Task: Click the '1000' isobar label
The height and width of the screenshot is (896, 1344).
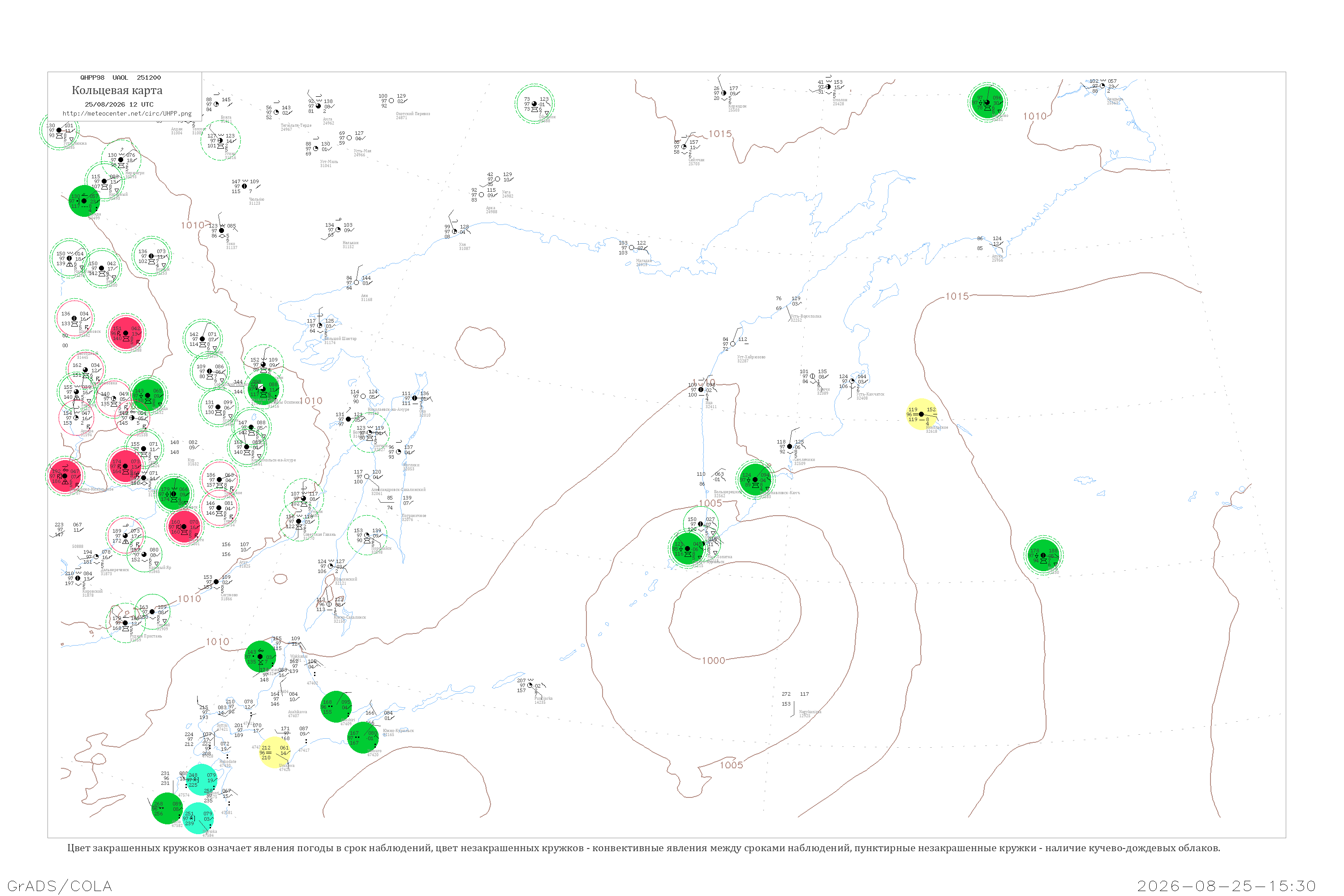Action: pos(713,660)
